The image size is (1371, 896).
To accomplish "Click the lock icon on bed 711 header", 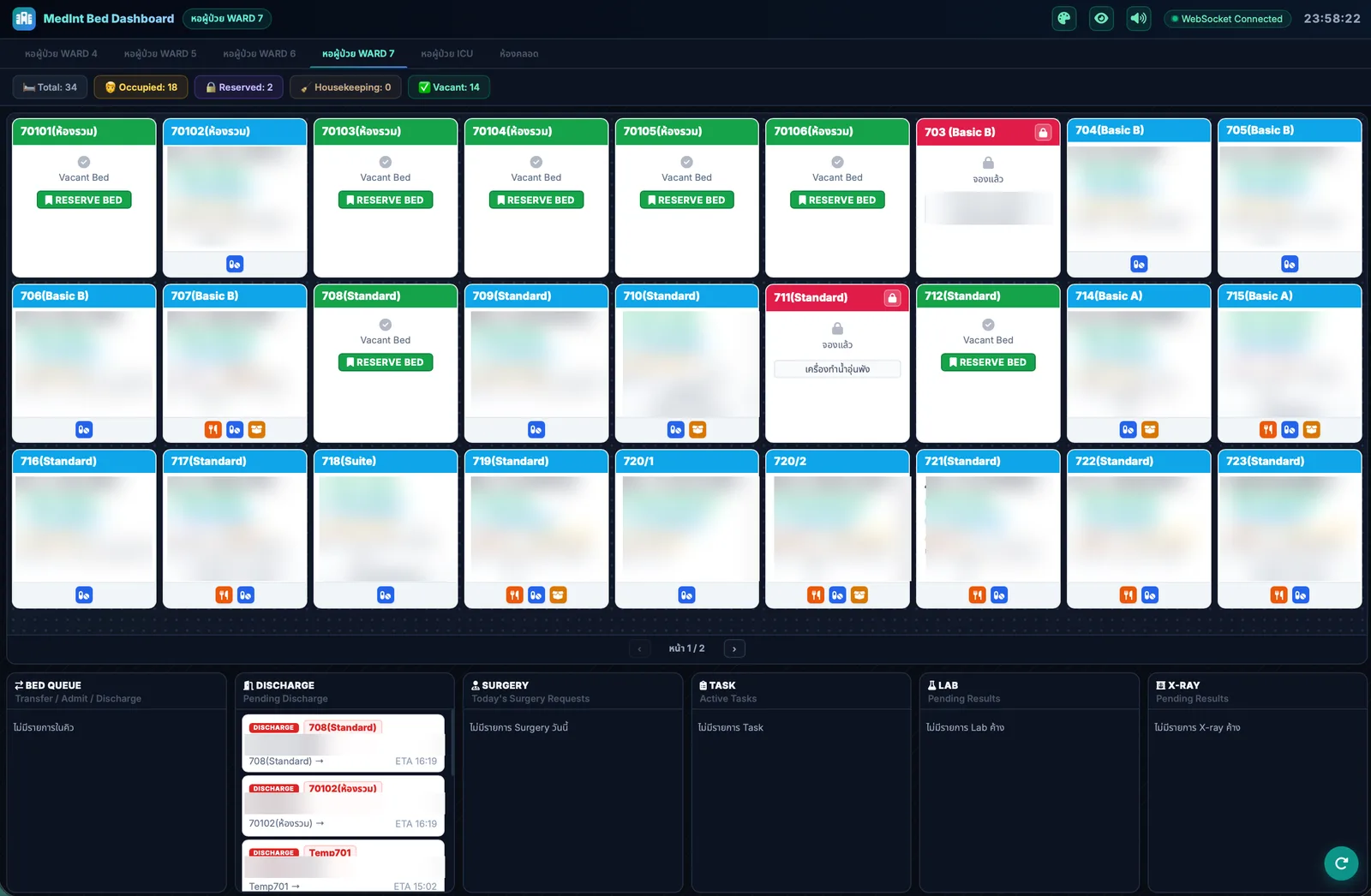I will (892, 297).
